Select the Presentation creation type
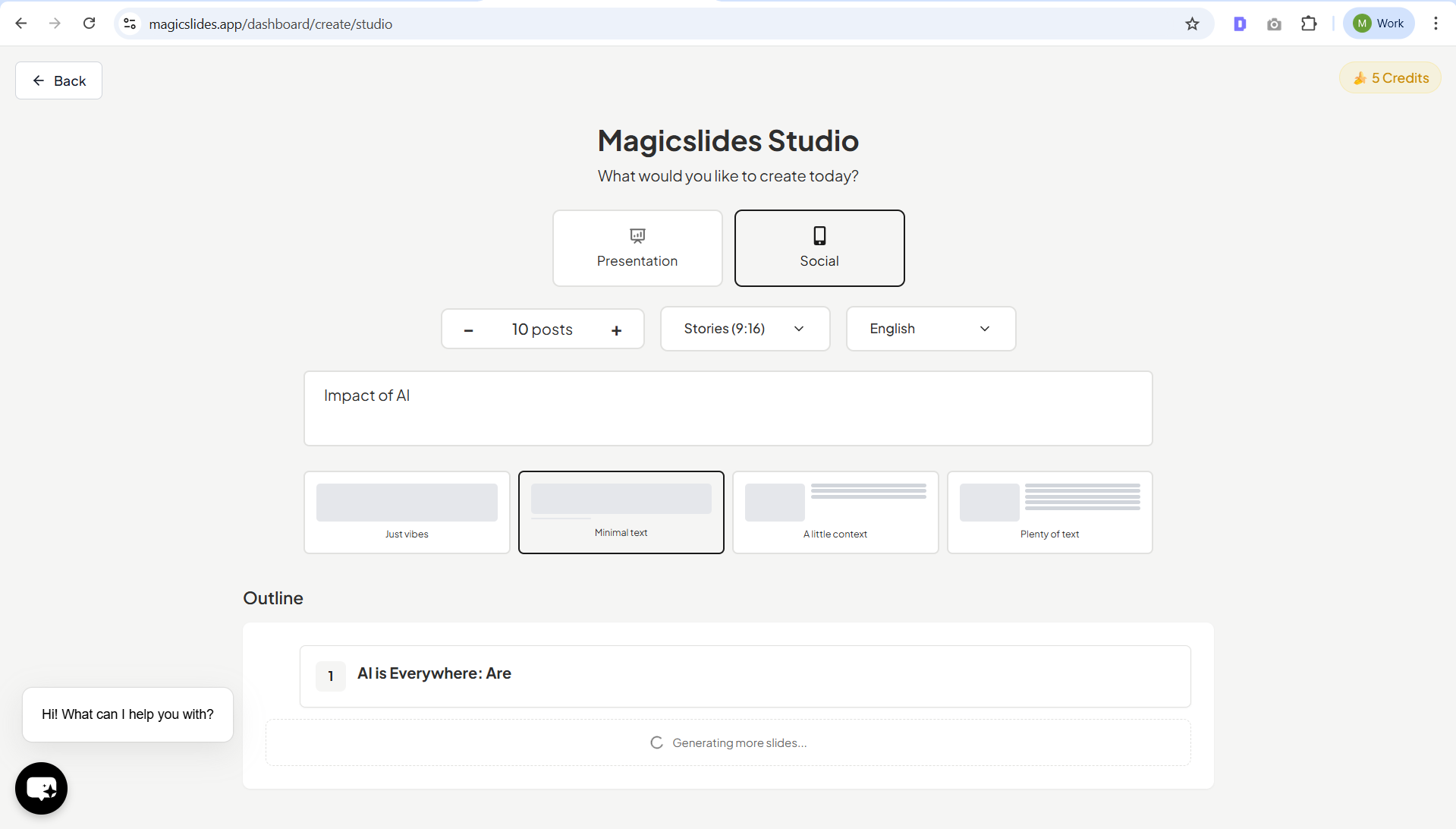This screenshot has width=1456, height=829. pyautogui.click(x=637, y=248)
